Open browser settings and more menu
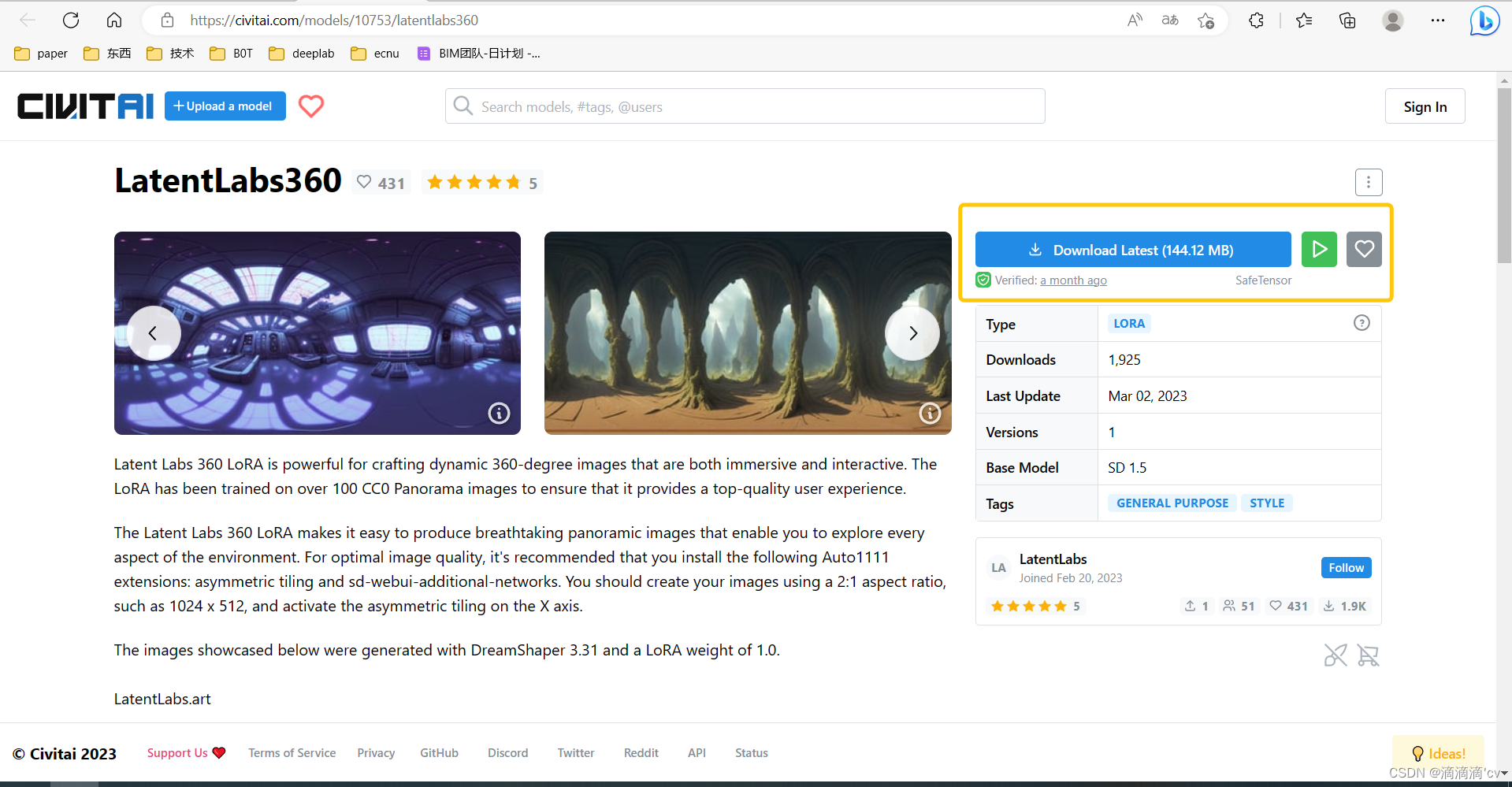The width and height of the screenshot is (1512, 787). coord(1438,20)
